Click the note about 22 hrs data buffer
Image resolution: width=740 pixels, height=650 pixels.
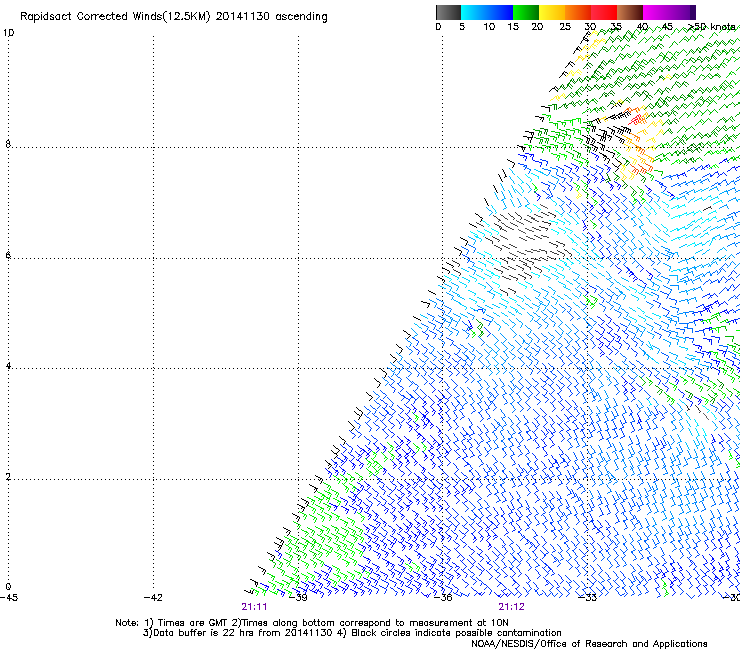pyautogui.click(x=238, y=633)
